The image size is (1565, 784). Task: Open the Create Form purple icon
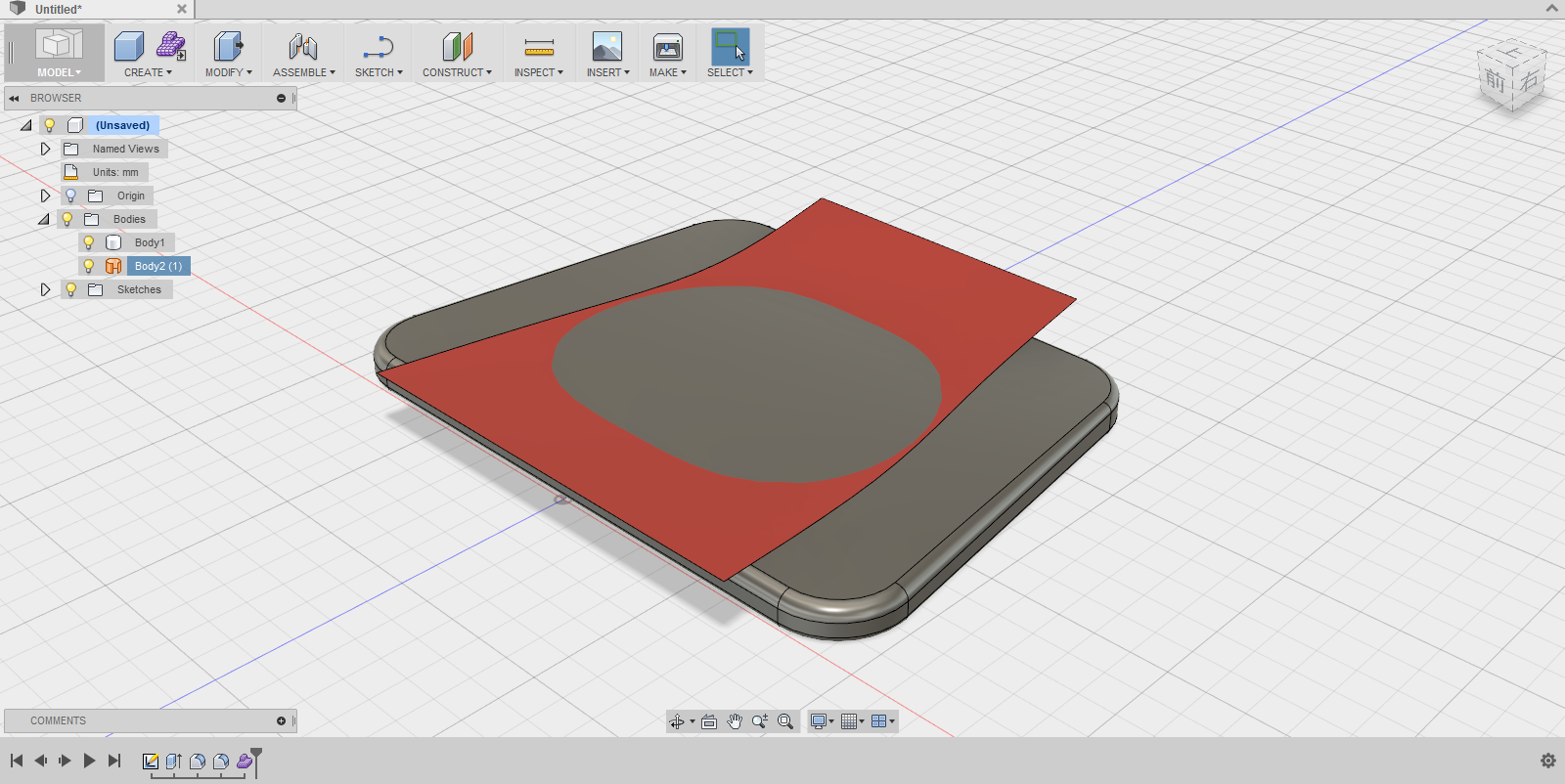pos(171,46)
